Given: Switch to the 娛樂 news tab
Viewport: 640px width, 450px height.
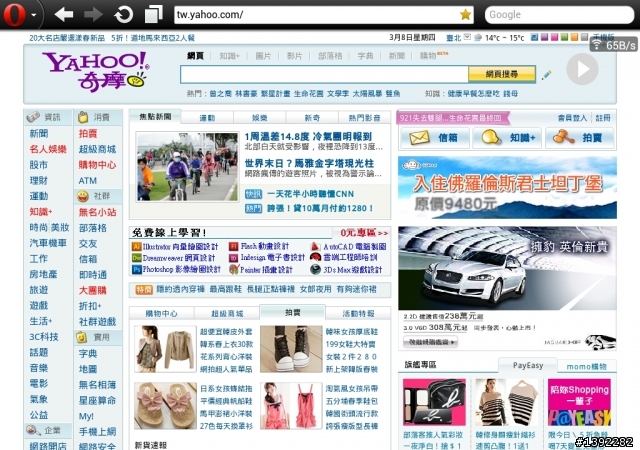Looking at the screenshot, I should 260,118.
